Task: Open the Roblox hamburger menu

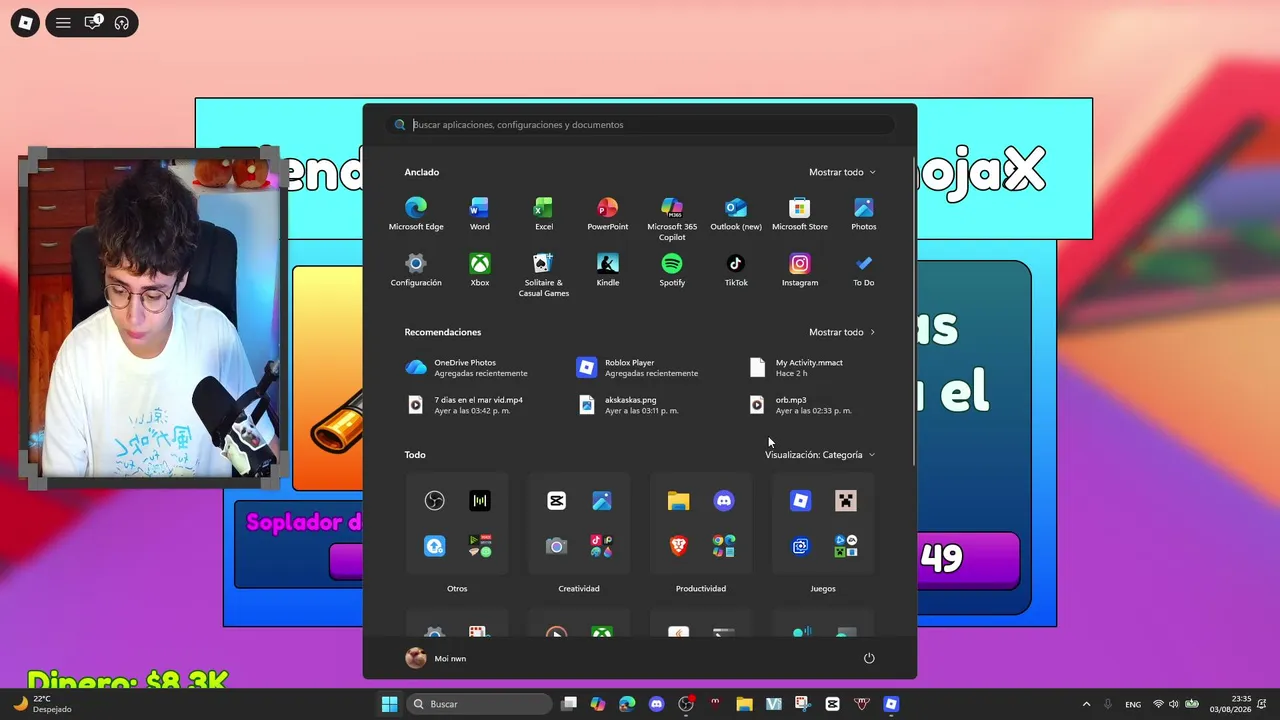Action: click(x=63, y=23)
